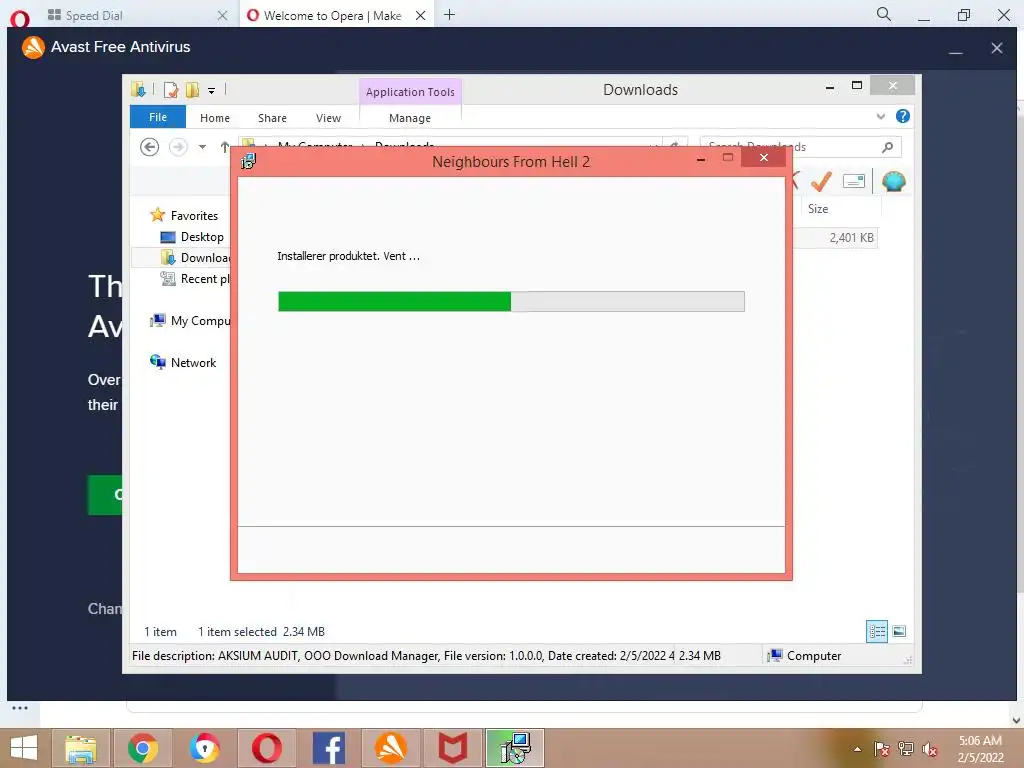The image size is (1024, 768).
Task: Click '1 item selected 2.34 MB' status text
Action: [261, 632]
